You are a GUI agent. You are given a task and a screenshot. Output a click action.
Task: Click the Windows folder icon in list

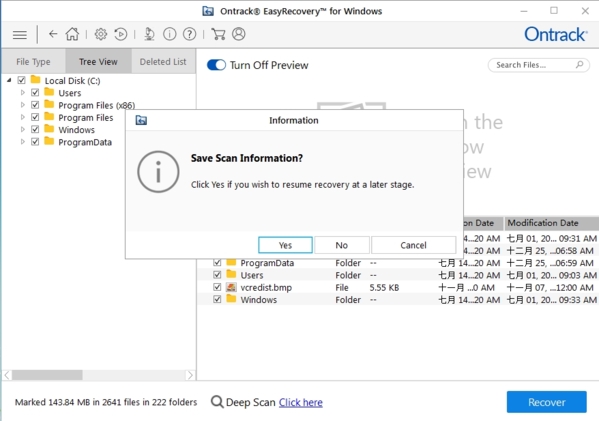[x=231, y=299]
